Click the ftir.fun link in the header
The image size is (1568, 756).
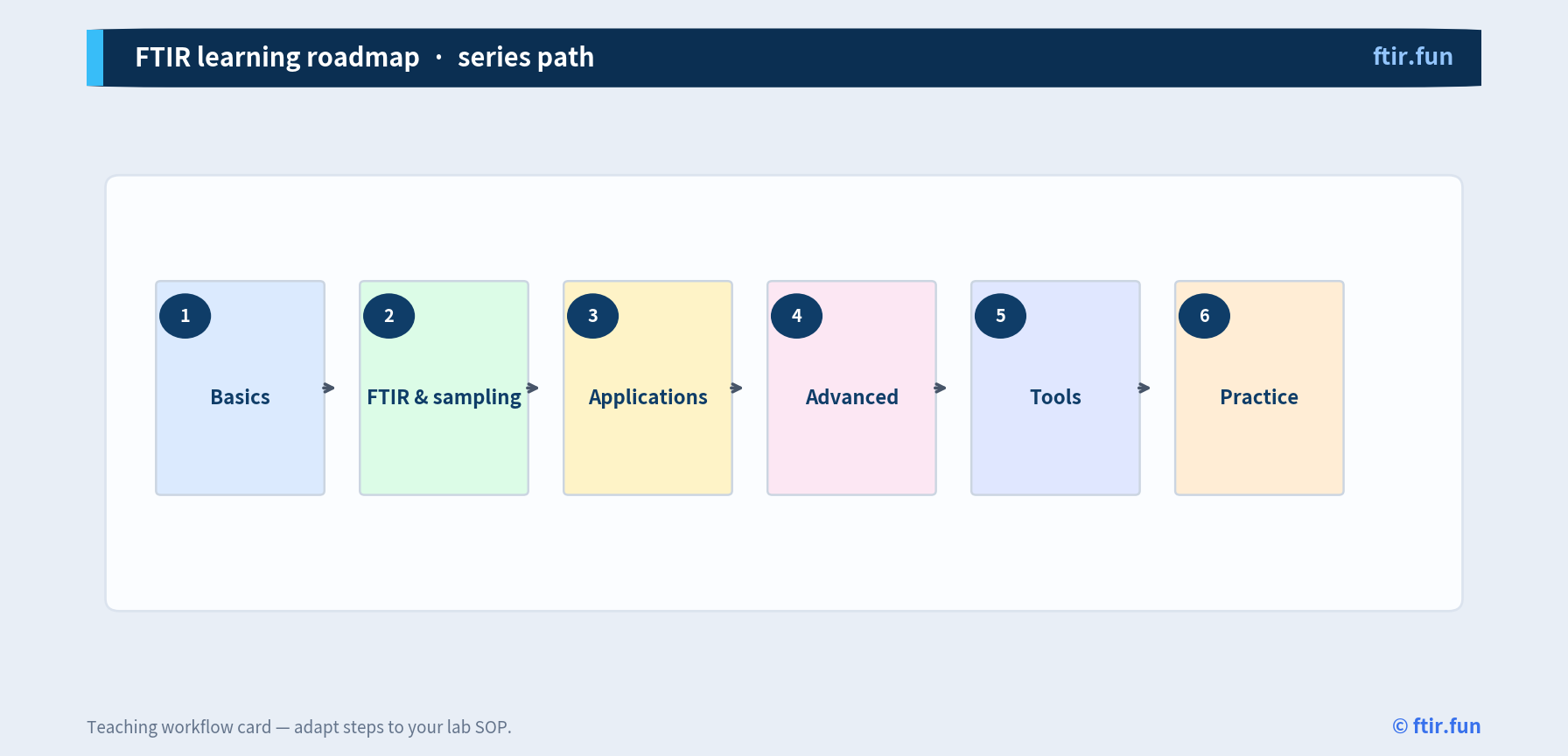tap(1412, 56)
